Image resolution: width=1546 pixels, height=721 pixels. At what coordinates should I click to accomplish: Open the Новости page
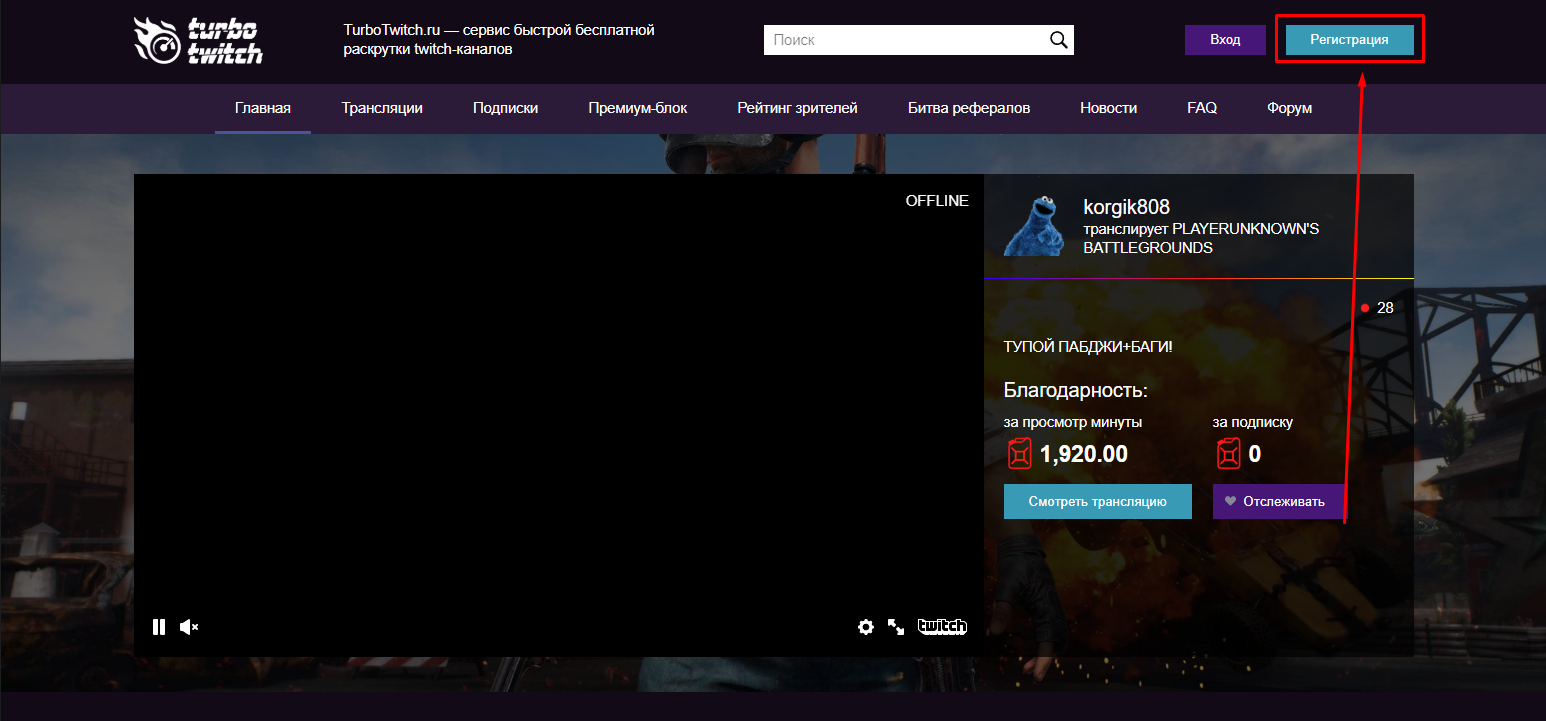[x=1109, y=108]
